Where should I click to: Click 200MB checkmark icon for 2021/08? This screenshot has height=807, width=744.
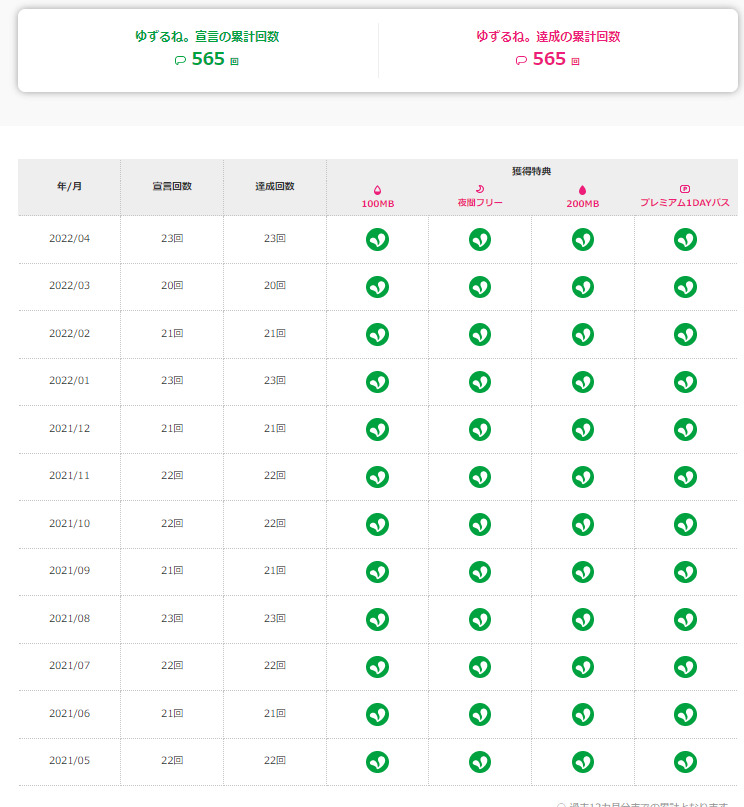tap(582, 619)
